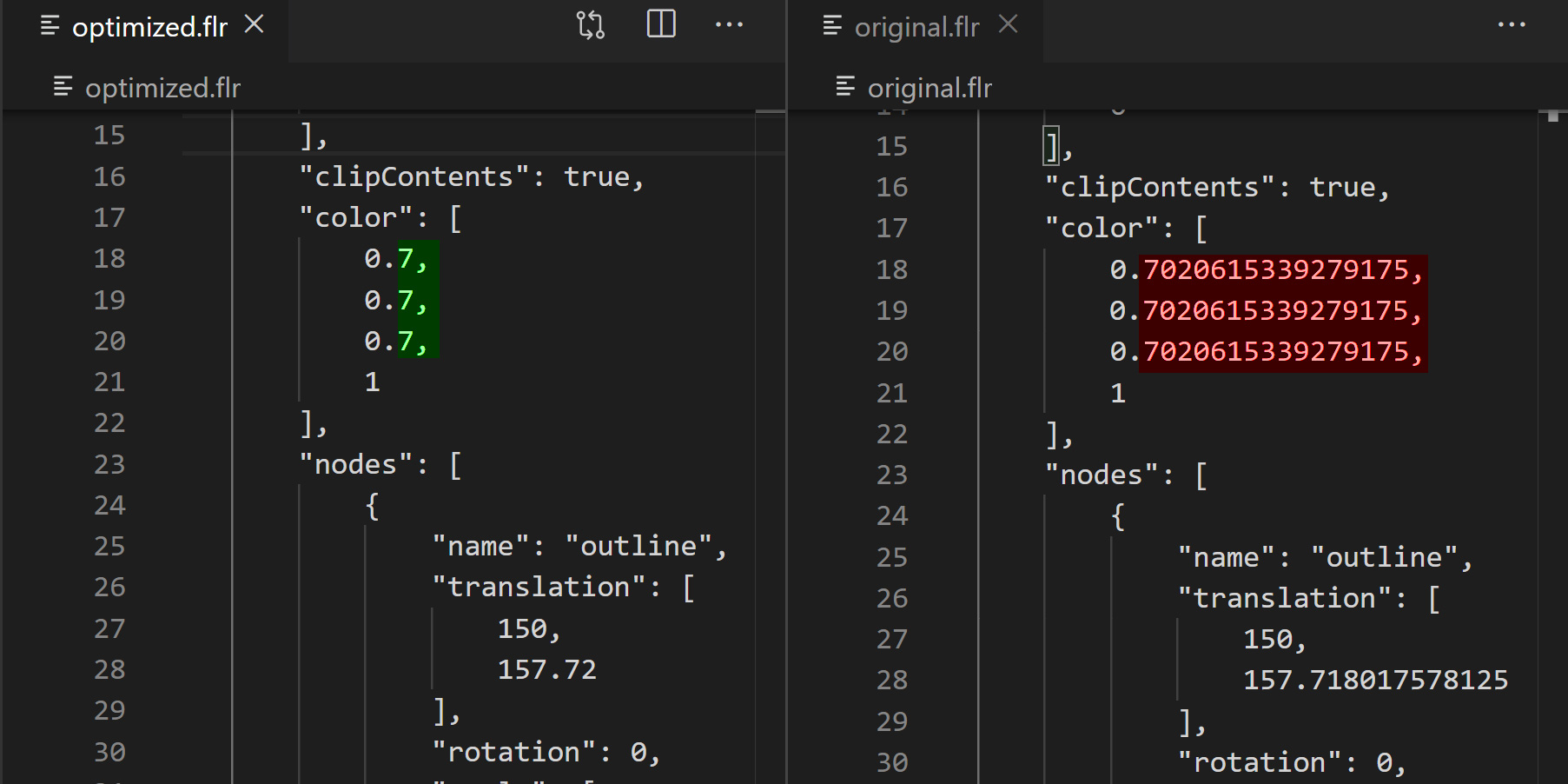Open More Actions menu in left editor group

coord(729,24)
